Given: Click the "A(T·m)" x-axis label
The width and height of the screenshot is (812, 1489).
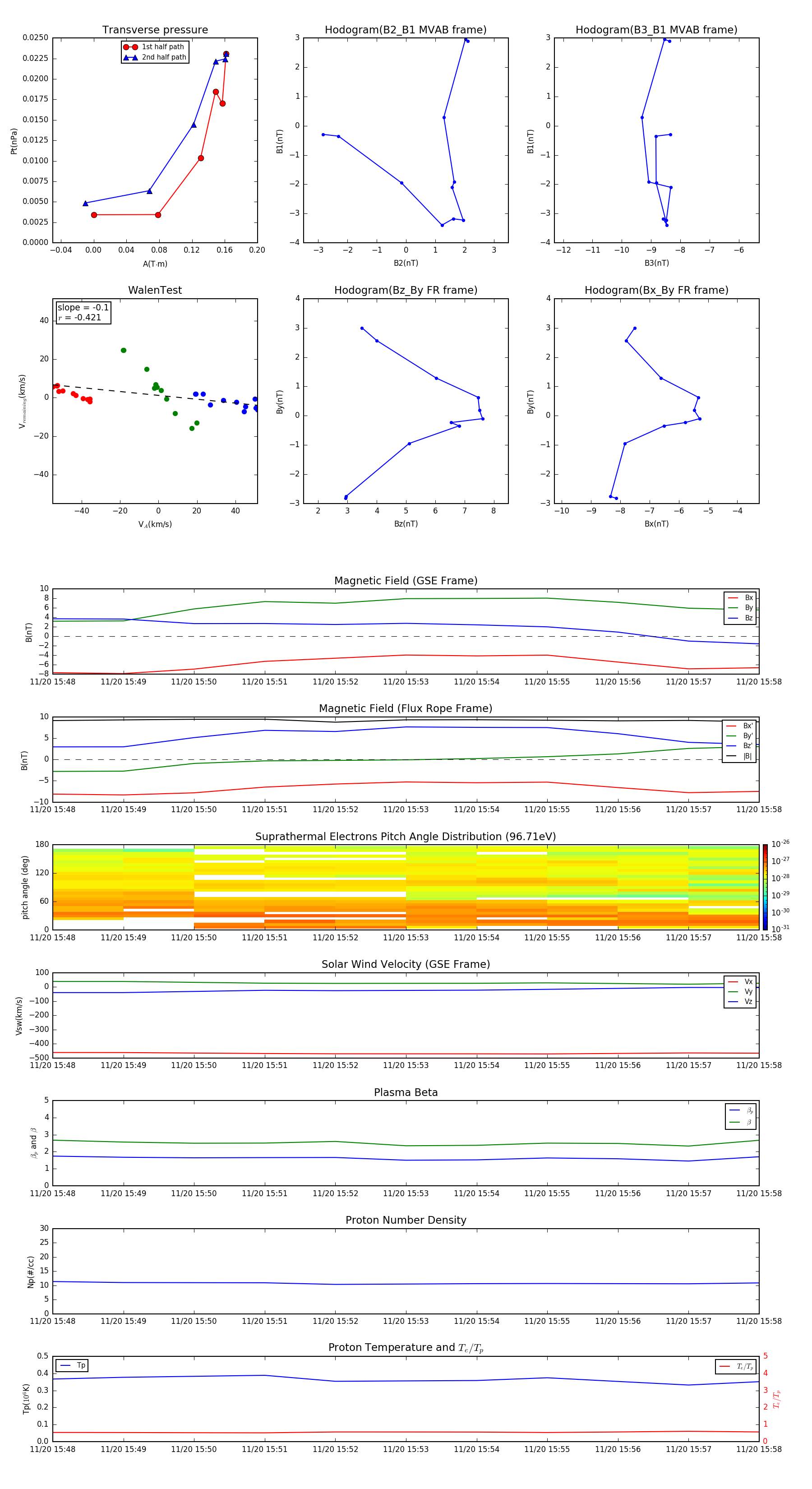Looking at the screenshot, I should tap(155, 264).
